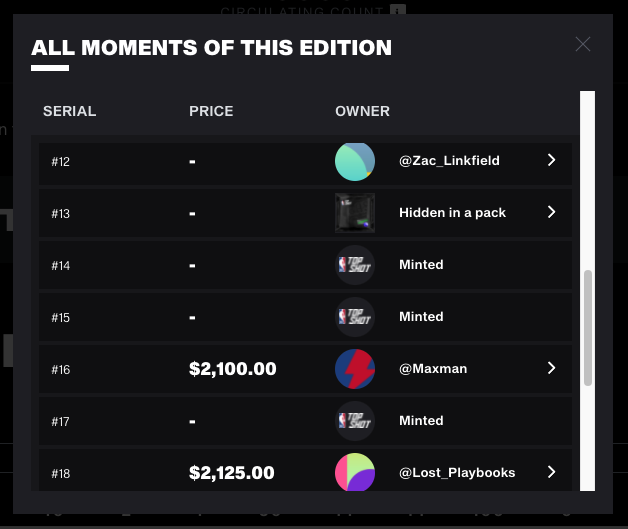628x529 pixels.
Task: Close the All Moments of This Edition dialog
Action: pos(583,44)
